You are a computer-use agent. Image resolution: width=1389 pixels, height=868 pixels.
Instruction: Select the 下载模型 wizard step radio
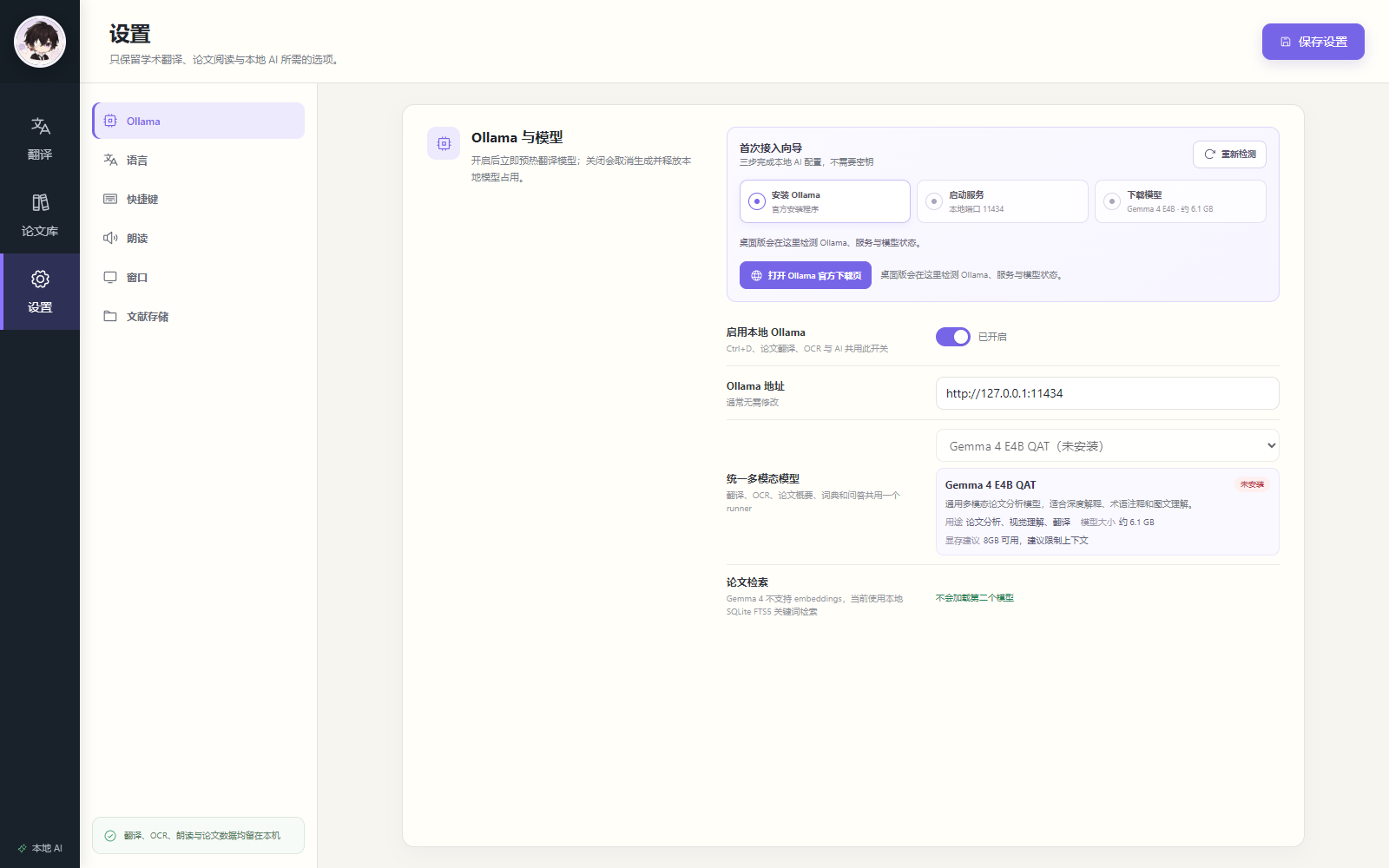tap(1111, 201)
